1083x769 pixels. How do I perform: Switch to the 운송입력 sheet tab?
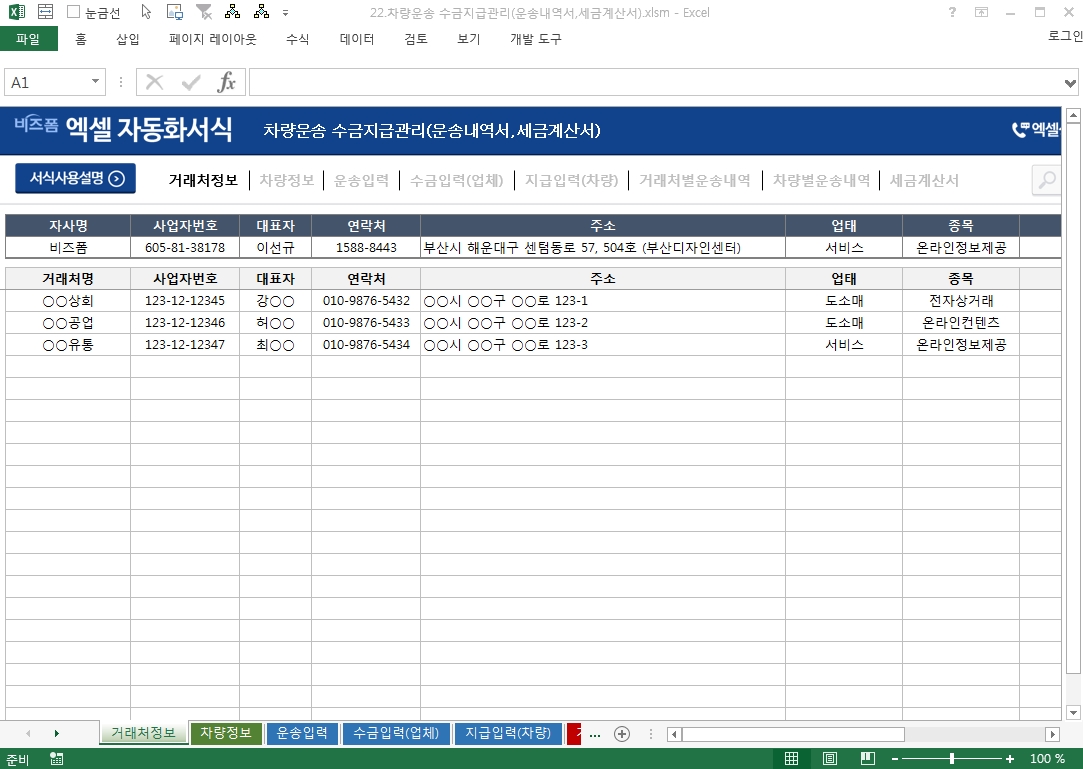(302, 734)
